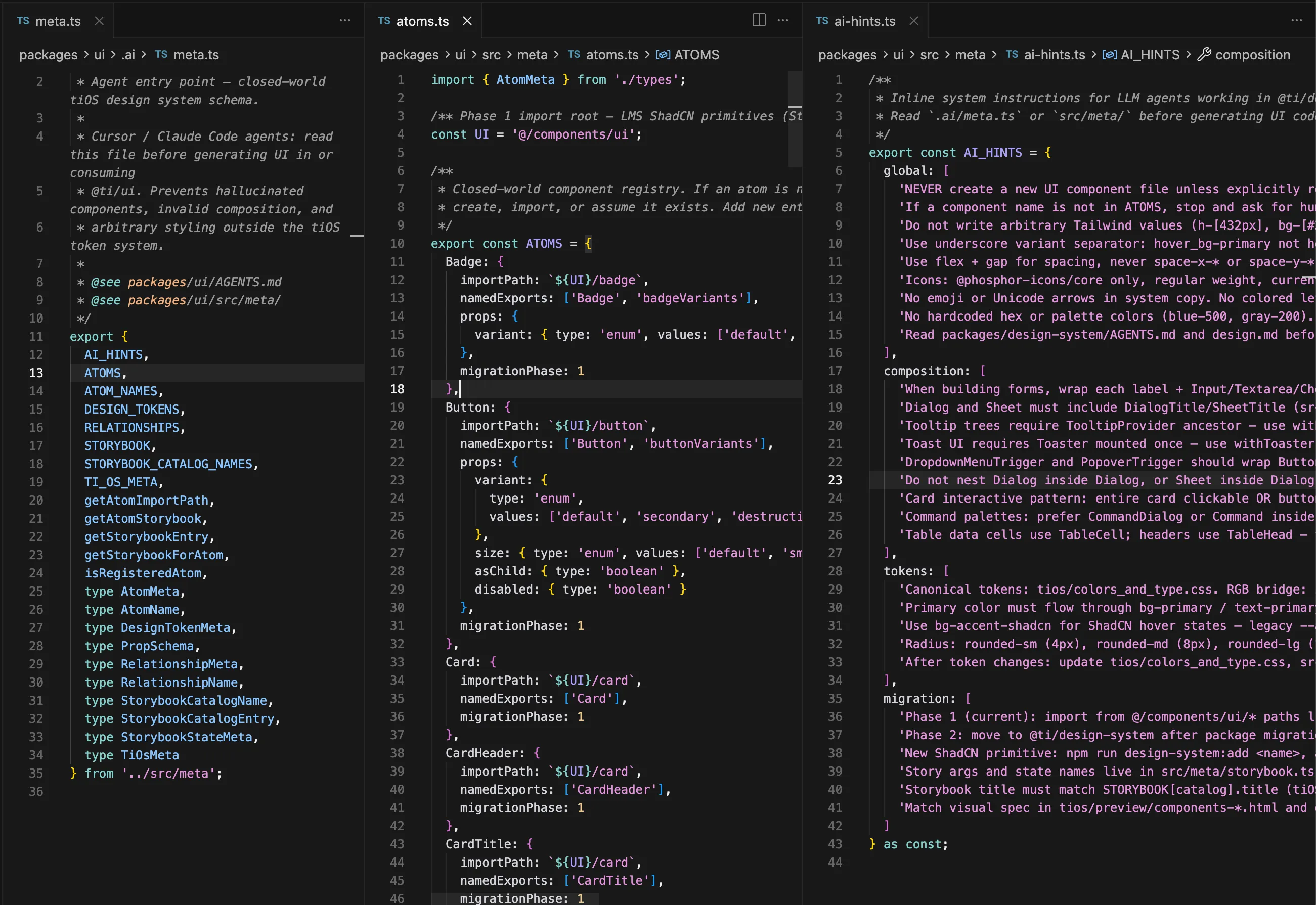Click ATOMS export on line 13 of meta.ts
This screenshot has width=1316, height=905.
point(102,373)
